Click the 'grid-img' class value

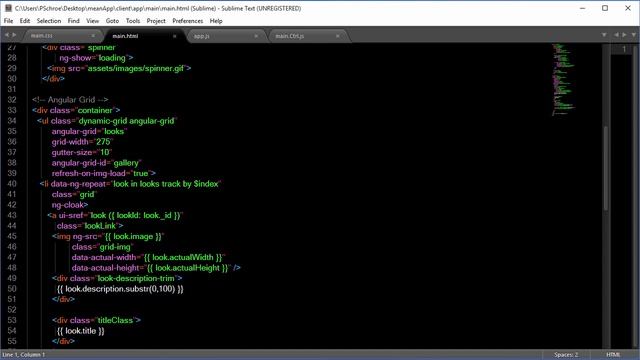tap(115, 247)
